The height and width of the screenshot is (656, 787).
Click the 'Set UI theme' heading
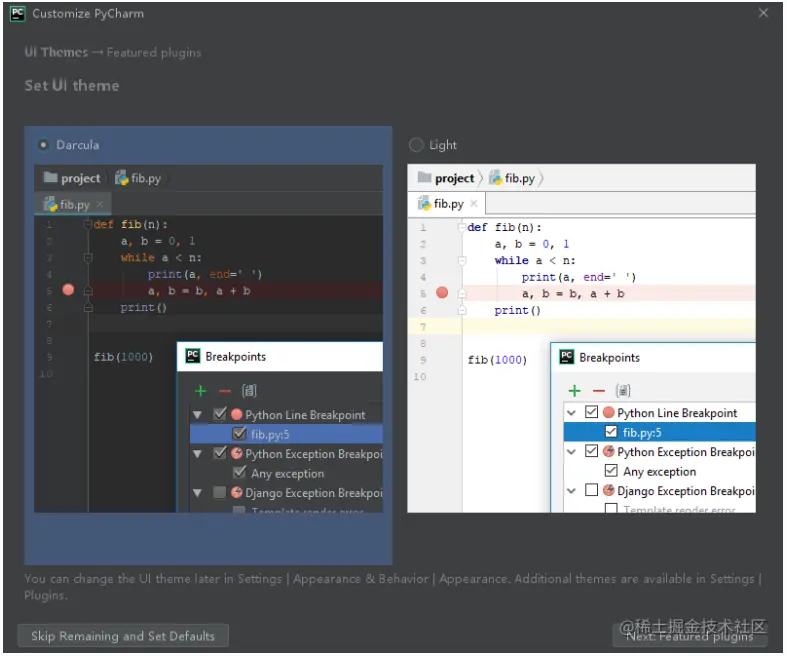click(x=72, y=85)
